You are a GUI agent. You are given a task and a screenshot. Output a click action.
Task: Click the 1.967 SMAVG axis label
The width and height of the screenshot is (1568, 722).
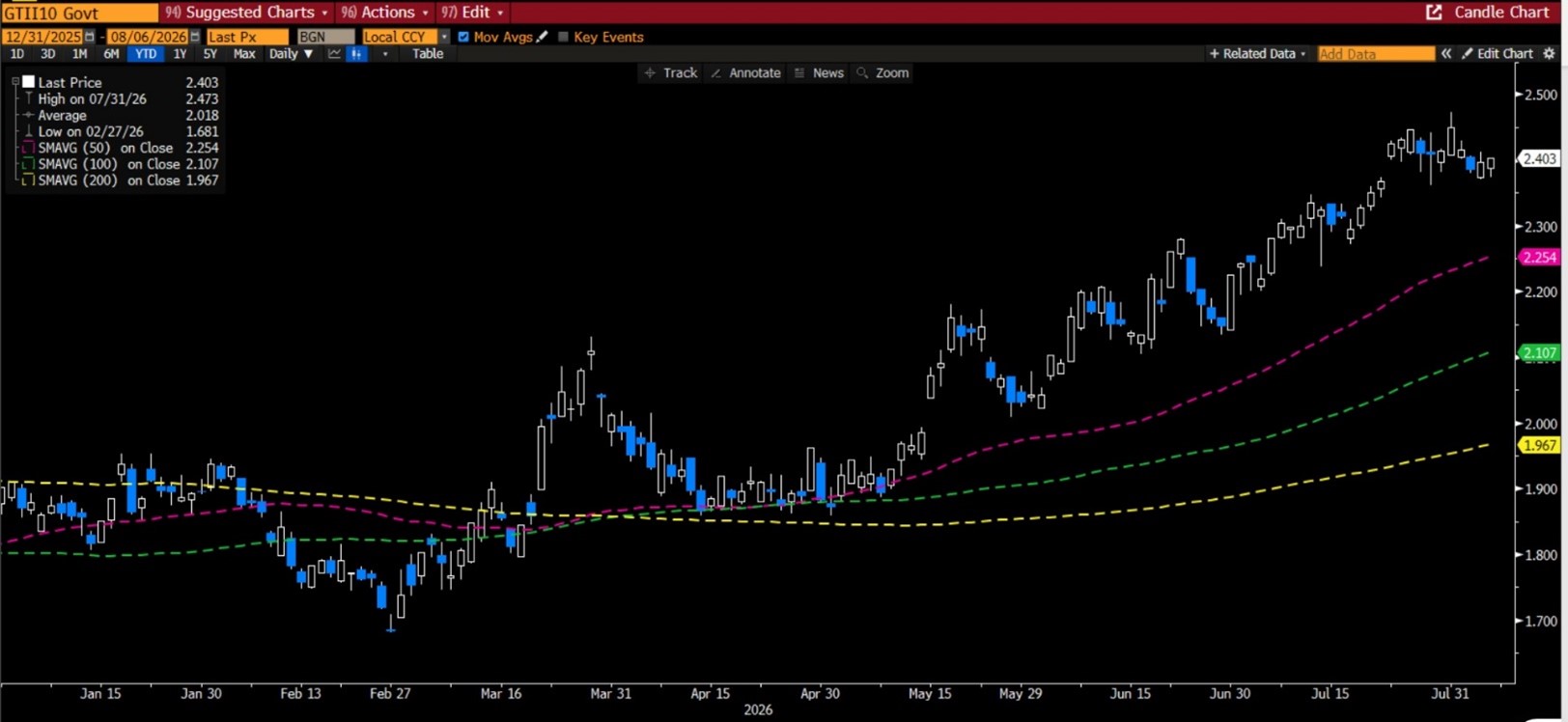[1539, 445]
